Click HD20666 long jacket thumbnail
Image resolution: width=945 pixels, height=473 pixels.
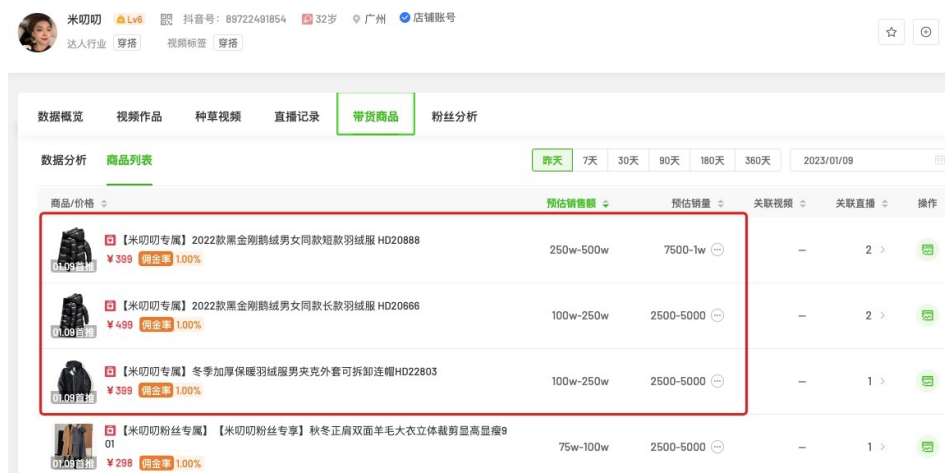click(x=74, y=315)
